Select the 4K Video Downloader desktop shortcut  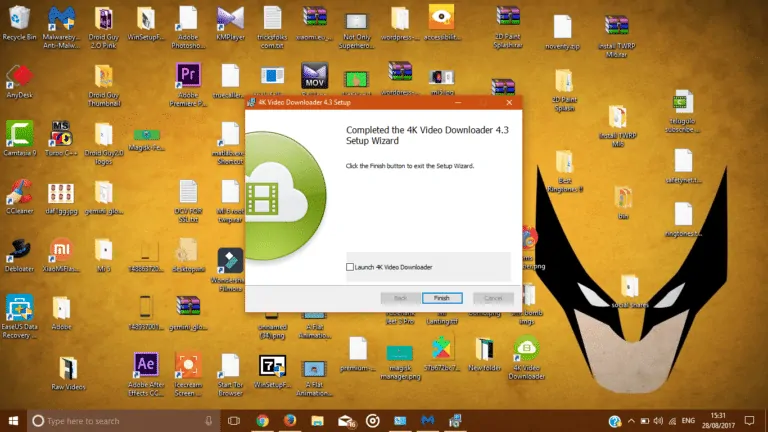[x=527, y=358]
